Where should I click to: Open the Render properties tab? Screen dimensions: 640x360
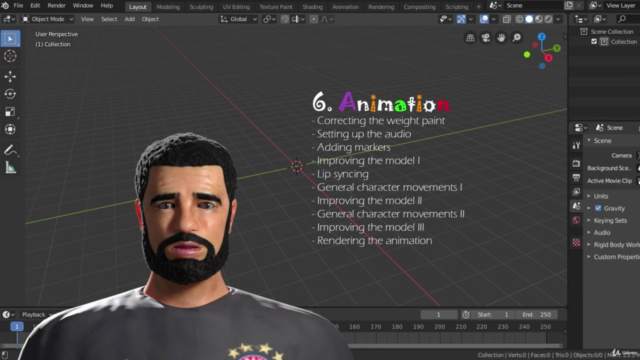tap(576, 163)
